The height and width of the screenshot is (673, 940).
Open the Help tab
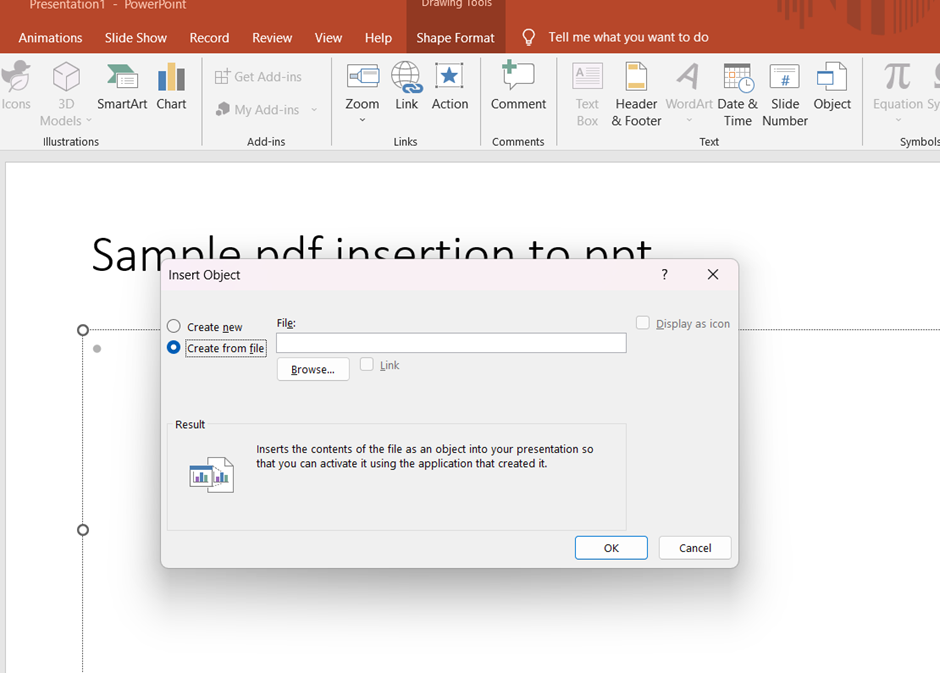tap(378, 38)
